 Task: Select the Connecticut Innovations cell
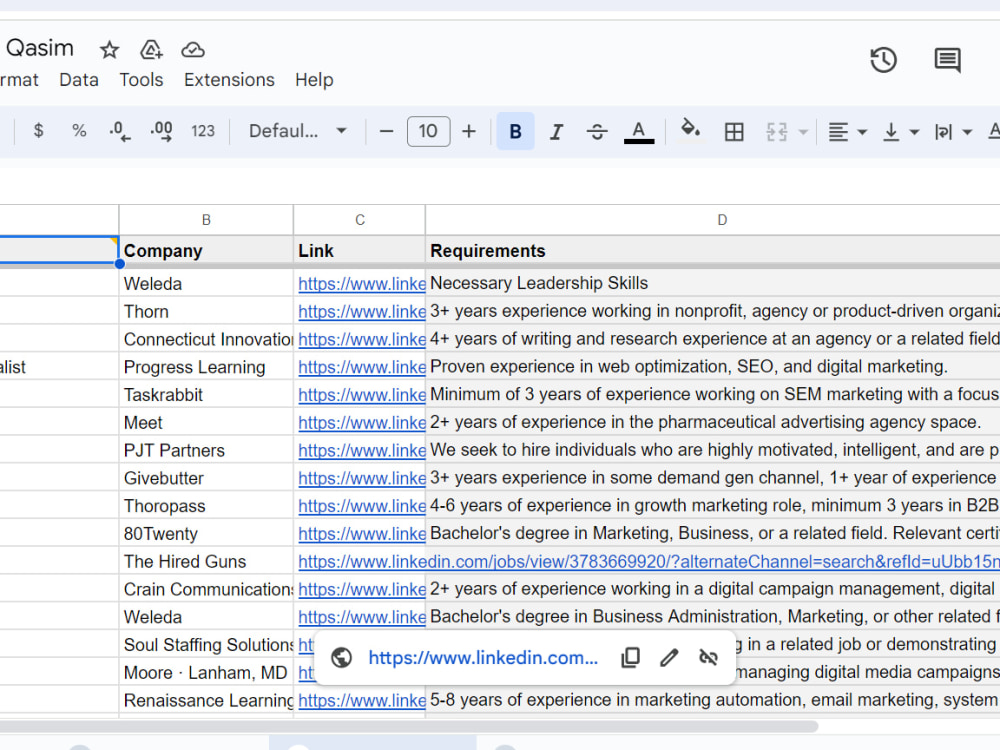pyautogui.click(x=206, y=339)
